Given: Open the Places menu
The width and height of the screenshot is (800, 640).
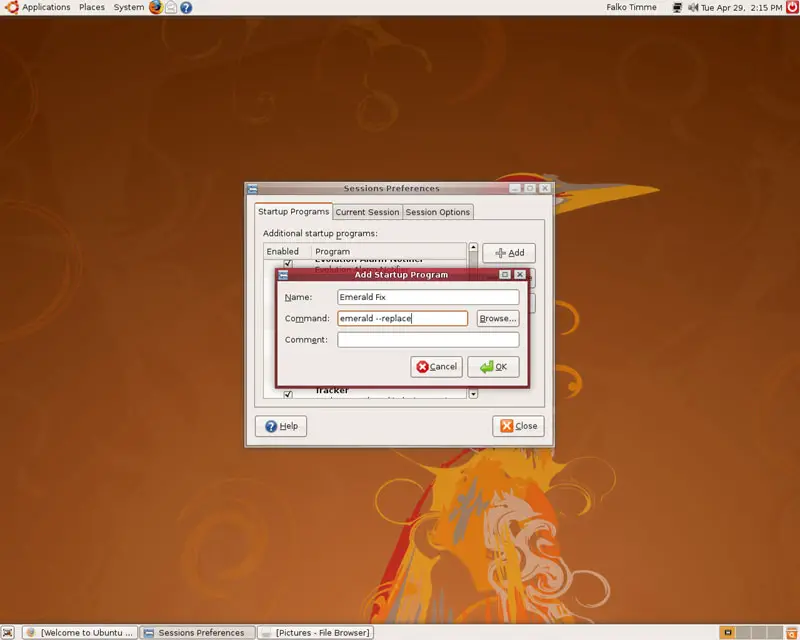Looking at the screenshot, I should pos(92,7).
